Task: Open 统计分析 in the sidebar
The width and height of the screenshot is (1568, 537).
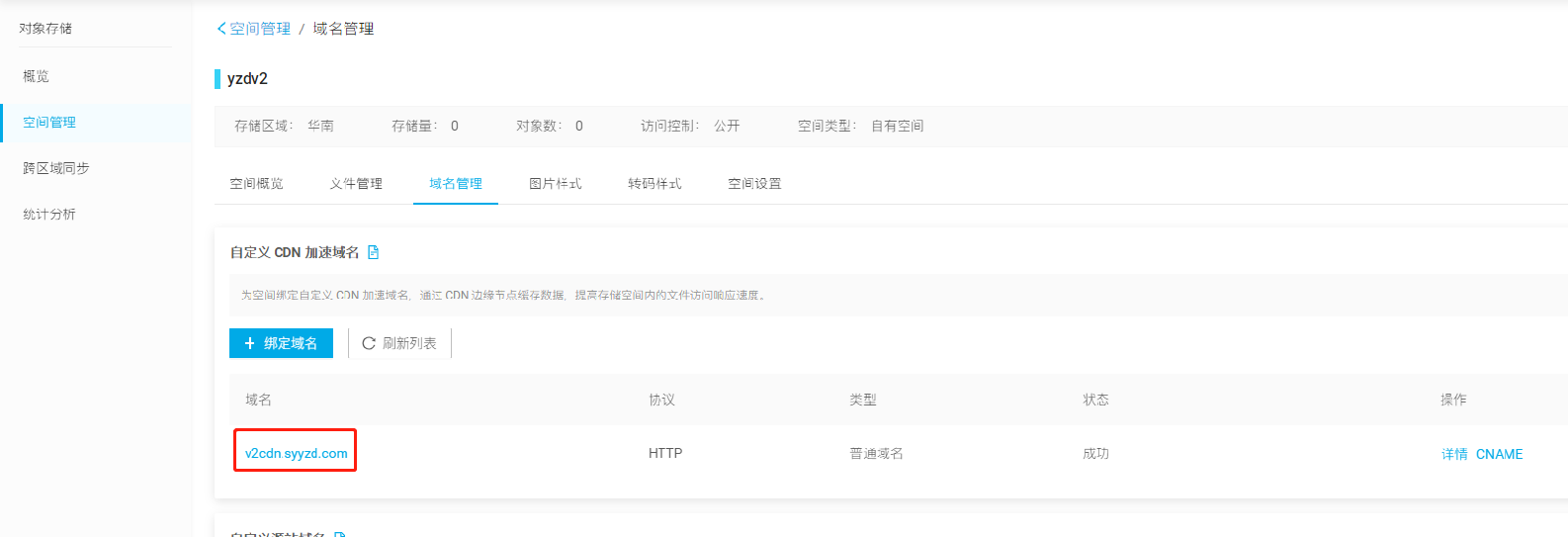Action: coord(49,214)
